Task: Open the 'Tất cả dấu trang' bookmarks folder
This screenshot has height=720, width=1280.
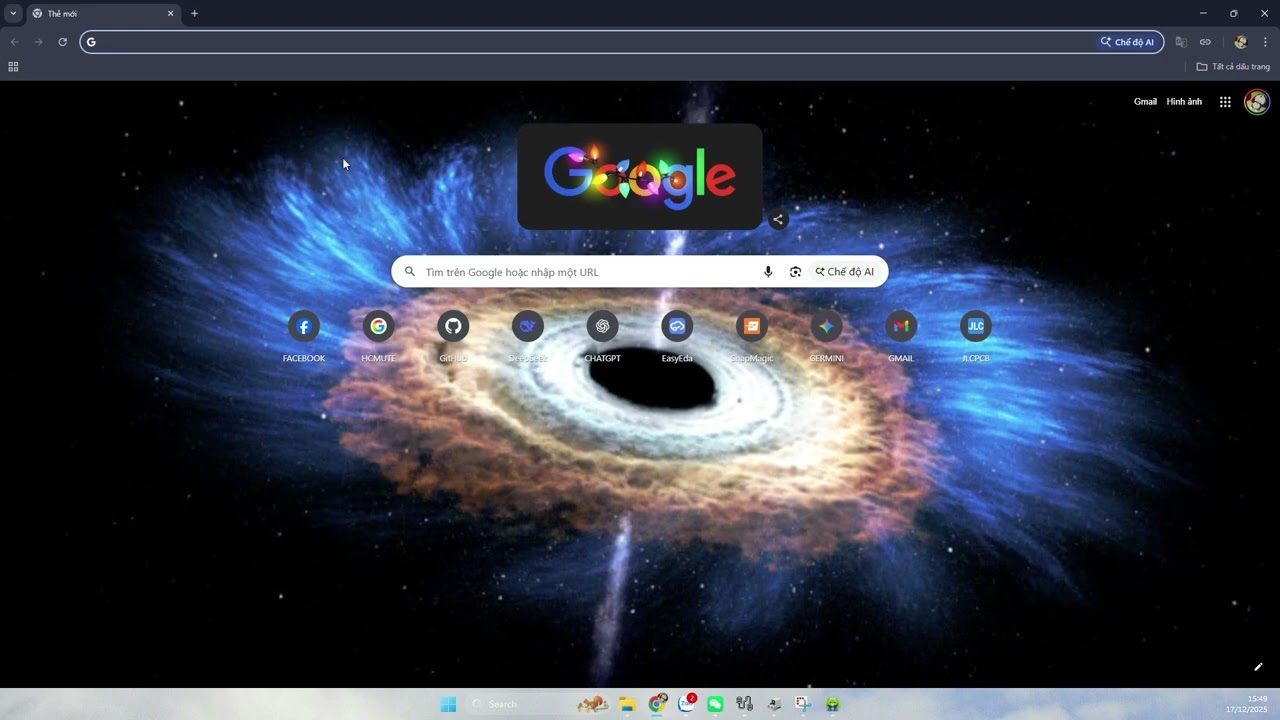Action: [1233, 67]
